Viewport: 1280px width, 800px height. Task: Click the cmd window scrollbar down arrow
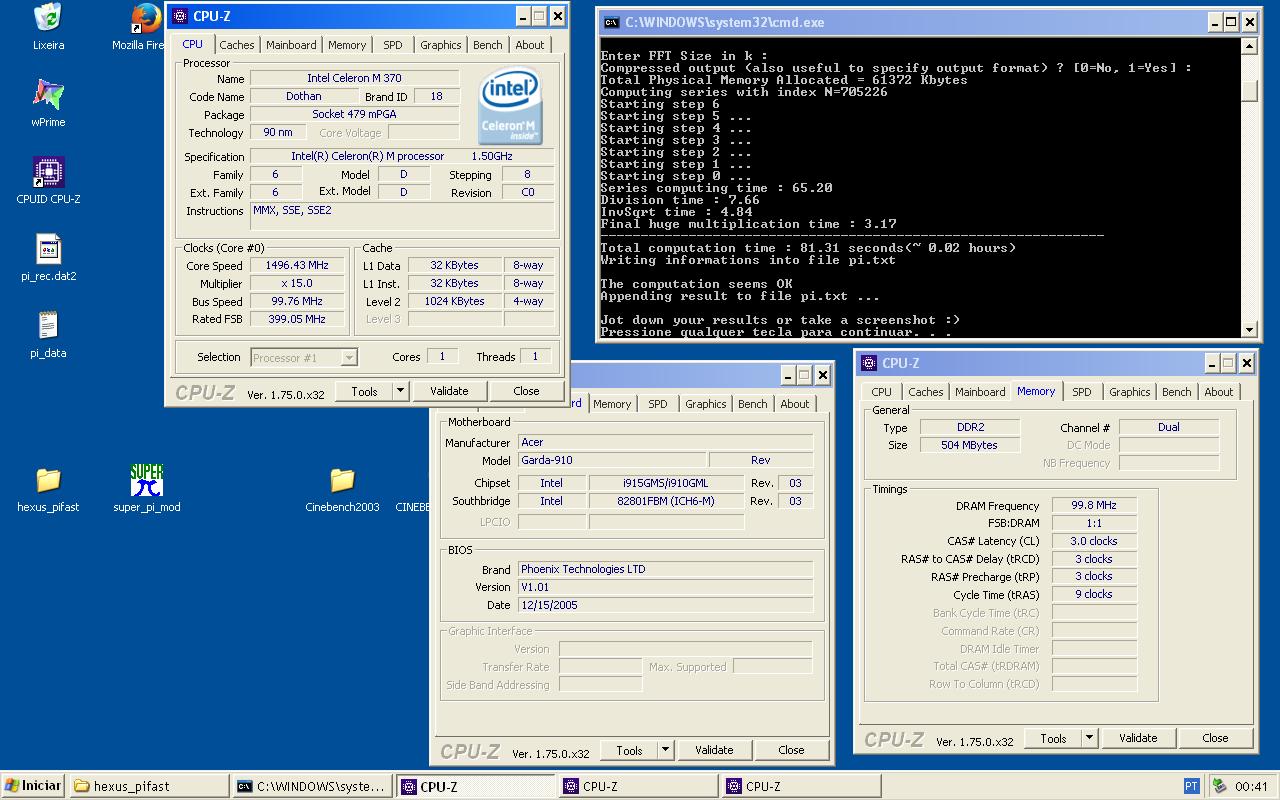(x=1249, y=329)
